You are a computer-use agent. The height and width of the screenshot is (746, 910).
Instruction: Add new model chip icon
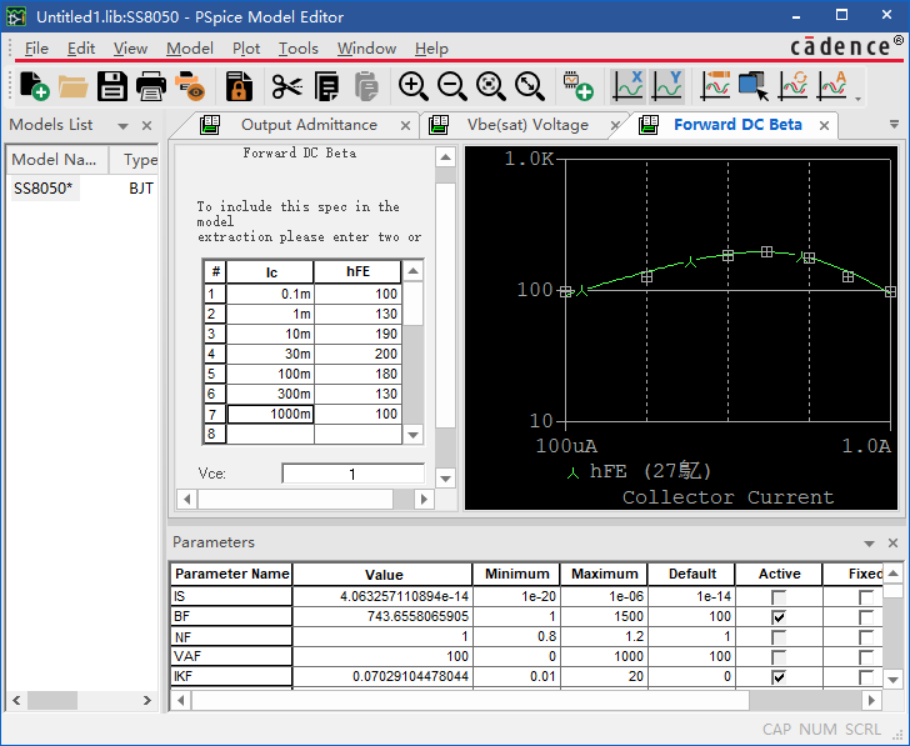click(579, 87)
